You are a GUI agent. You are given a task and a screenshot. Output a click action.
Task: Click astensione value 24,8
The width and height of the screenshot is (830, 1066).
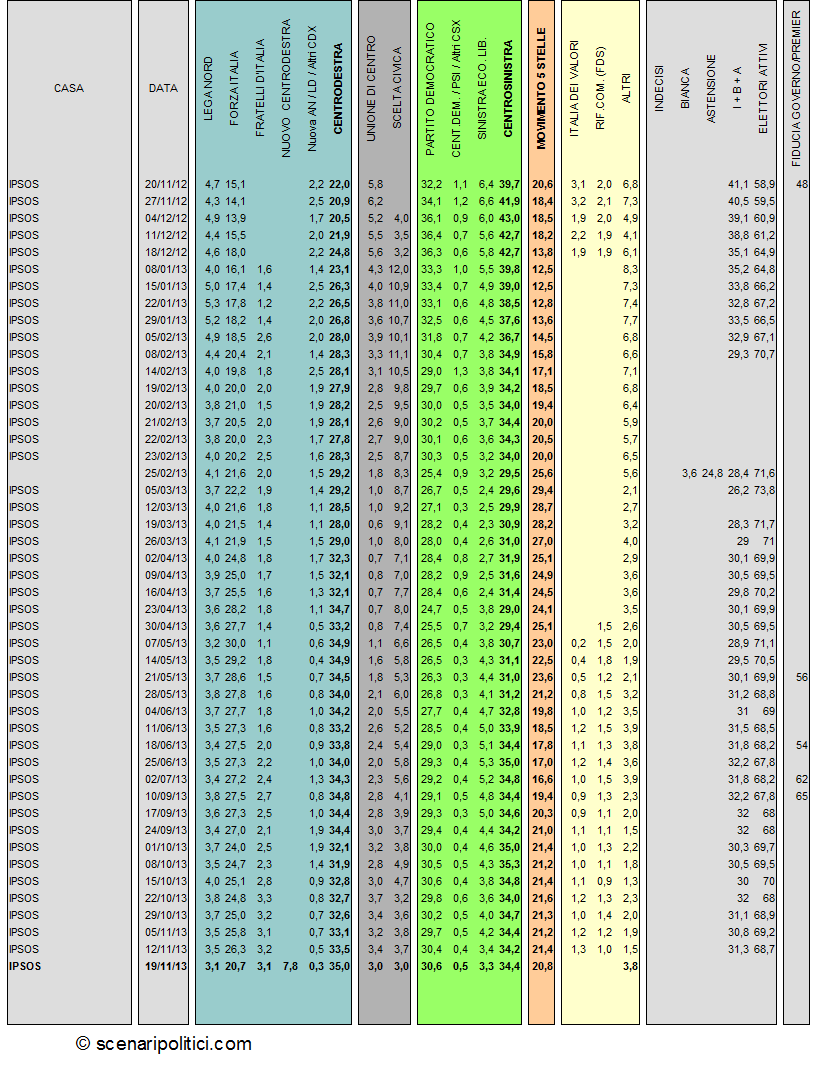point(712,473)
